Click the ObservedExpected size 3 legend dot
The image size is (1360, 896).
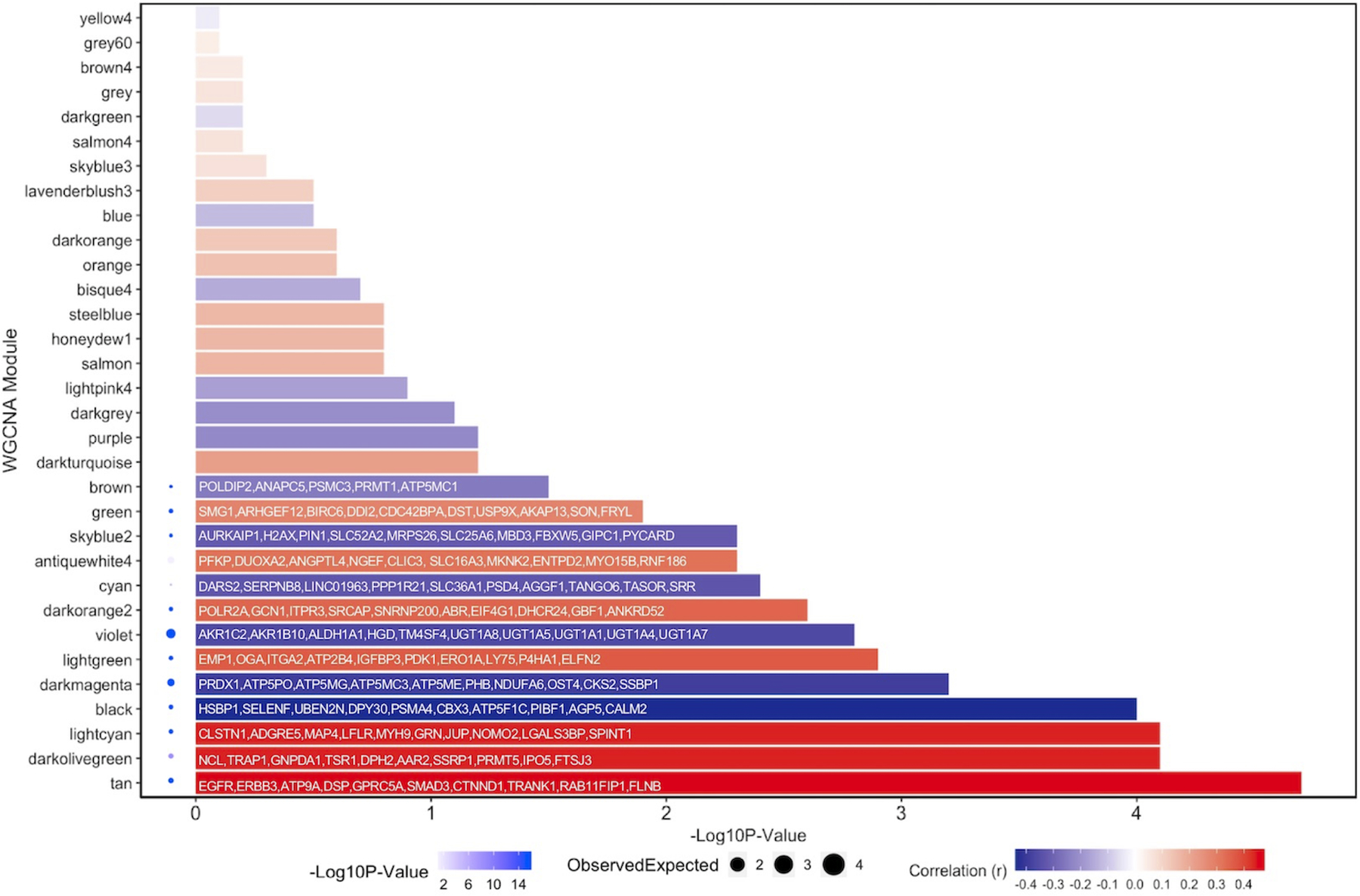pyautogui.click(x=784, y=864)
